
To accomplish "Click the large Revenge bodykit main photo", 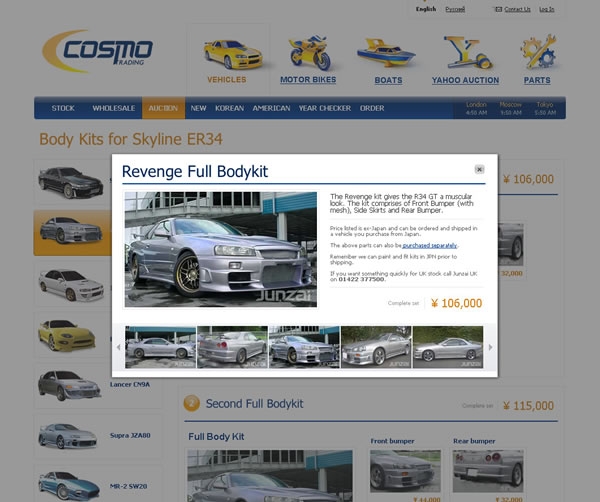I will [221, 249].
